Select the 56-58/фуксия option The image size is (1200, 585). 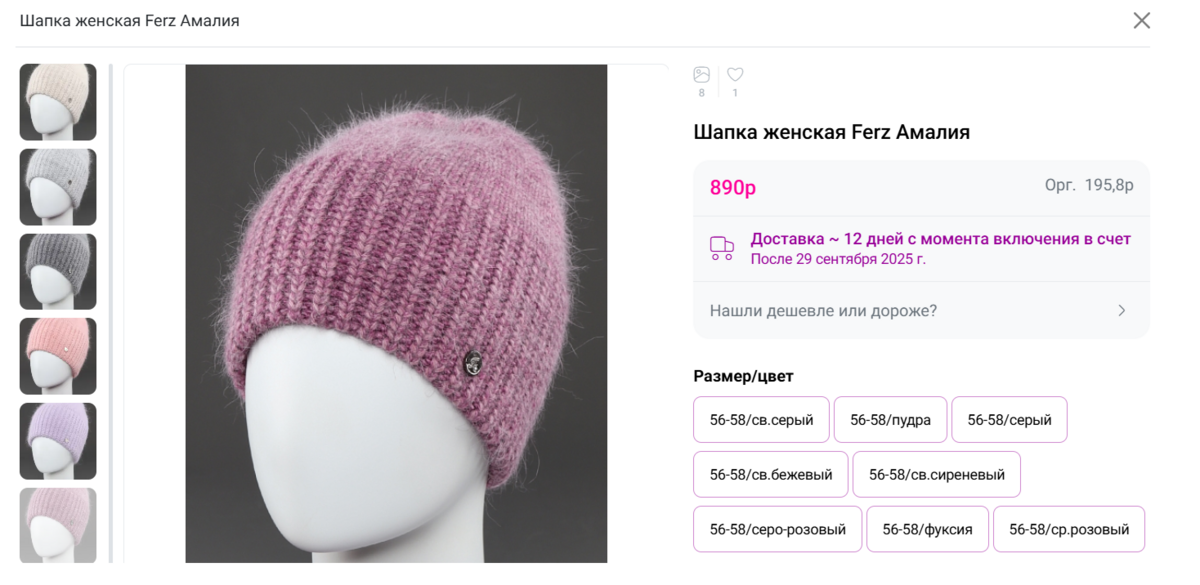point(927,529)
